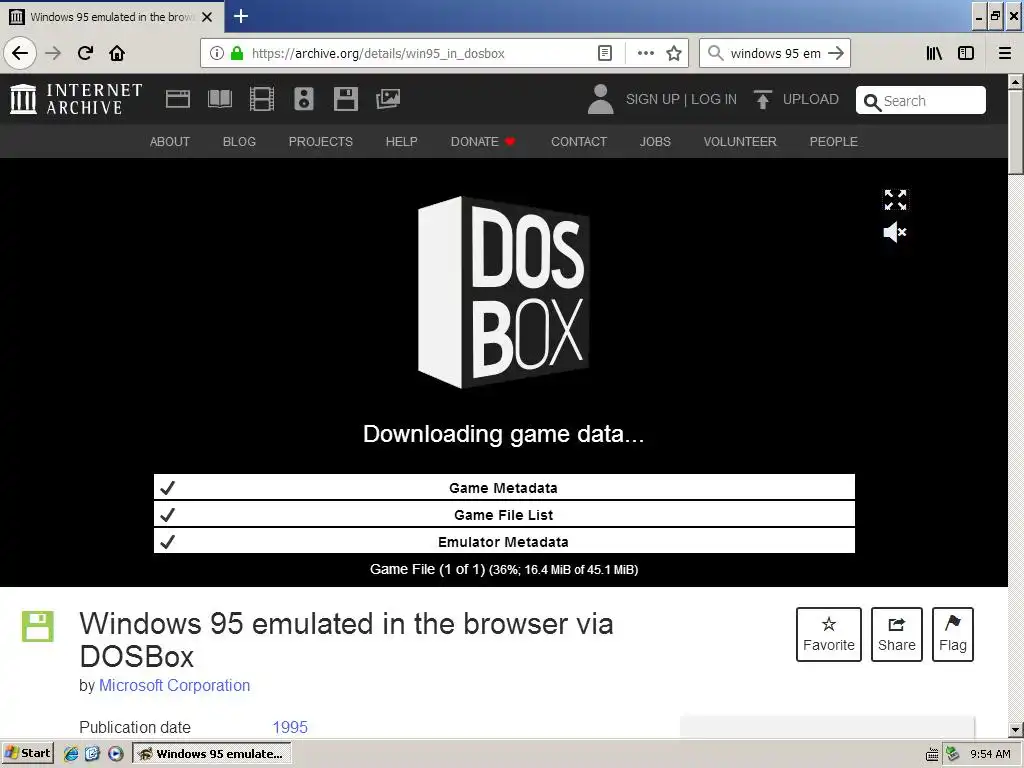Open the Microsoft Corporation creator link

[x=174, y=685]
